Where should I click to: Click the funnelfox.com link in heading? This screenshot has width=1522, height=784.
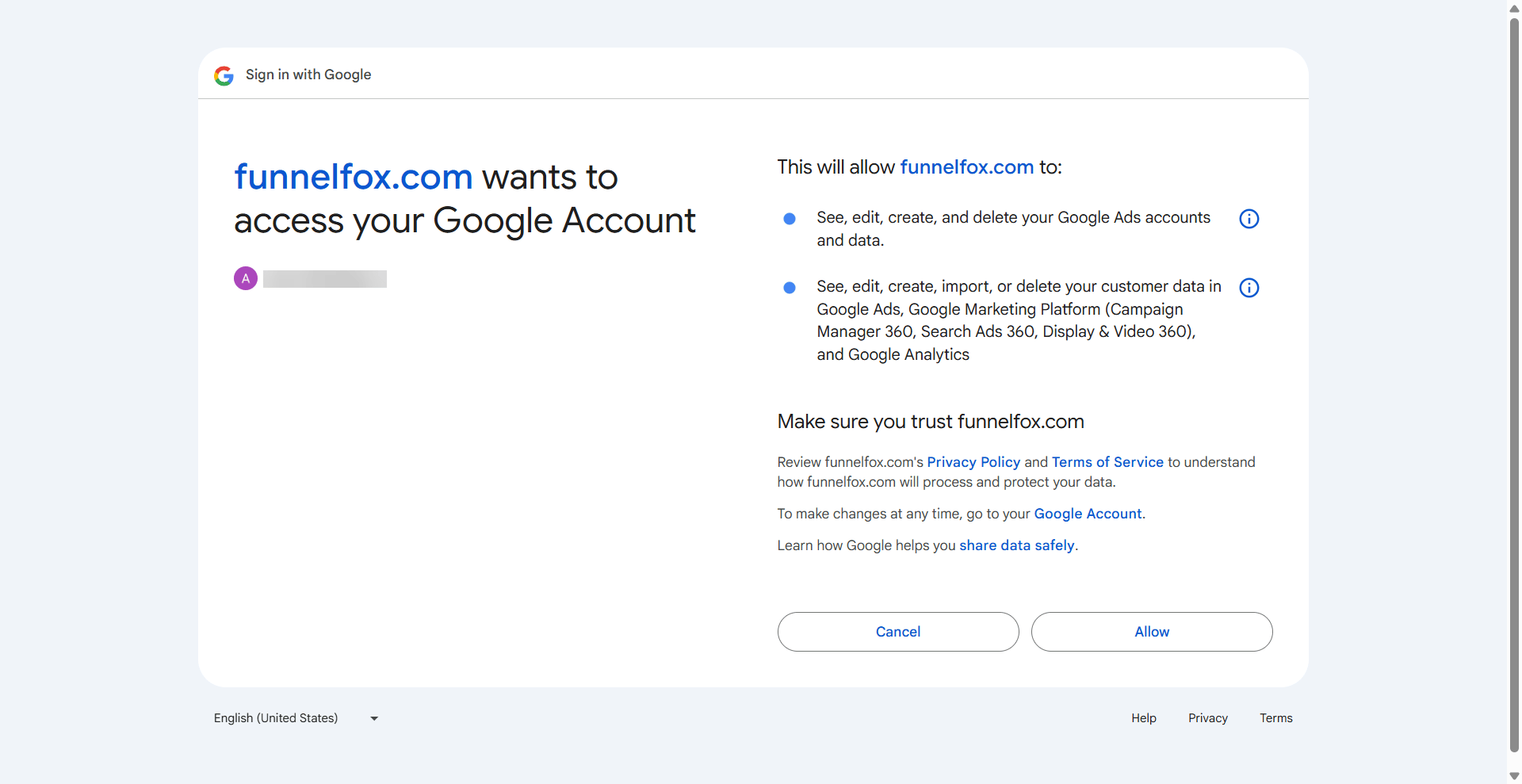354,177
